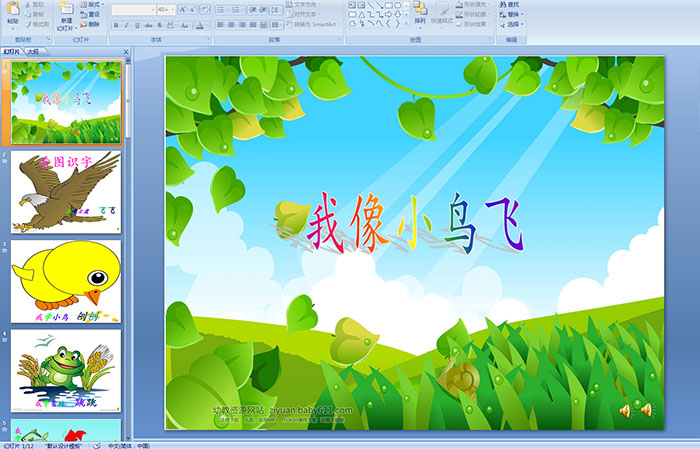This screenshot has width=700, height=449.
Task: Select slide 2 thumbnail with eagle
Action: tap(66, 192)
